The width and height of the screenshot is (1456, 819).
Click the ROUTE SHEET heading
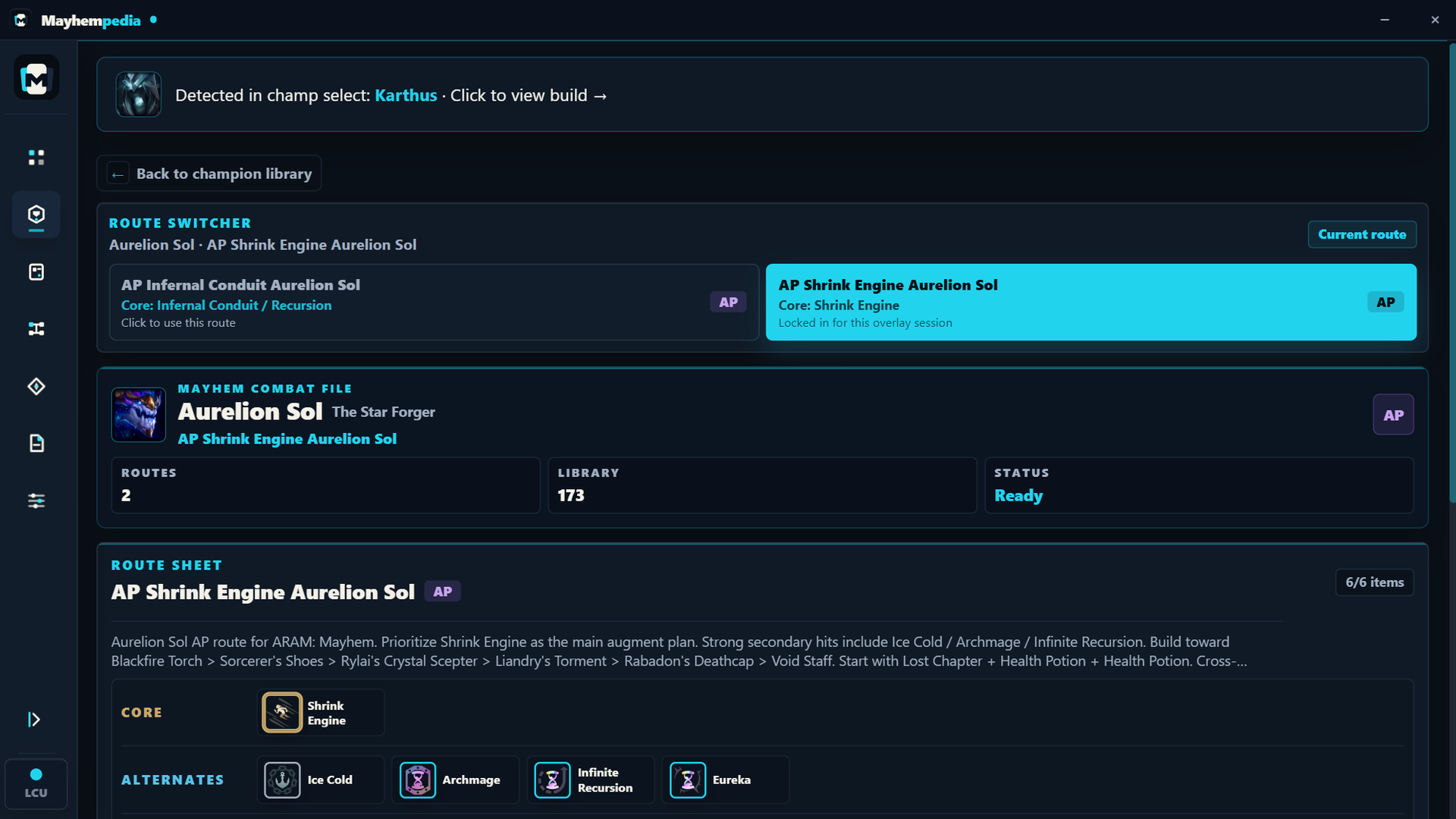pos(167,566)
